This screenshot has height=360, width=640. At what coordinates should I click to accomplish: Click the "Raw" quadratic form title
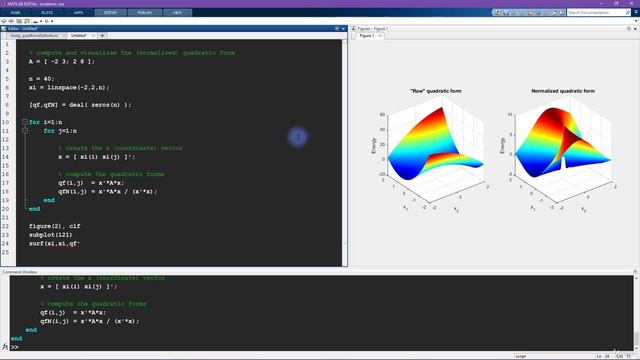[x=436, y=91]
